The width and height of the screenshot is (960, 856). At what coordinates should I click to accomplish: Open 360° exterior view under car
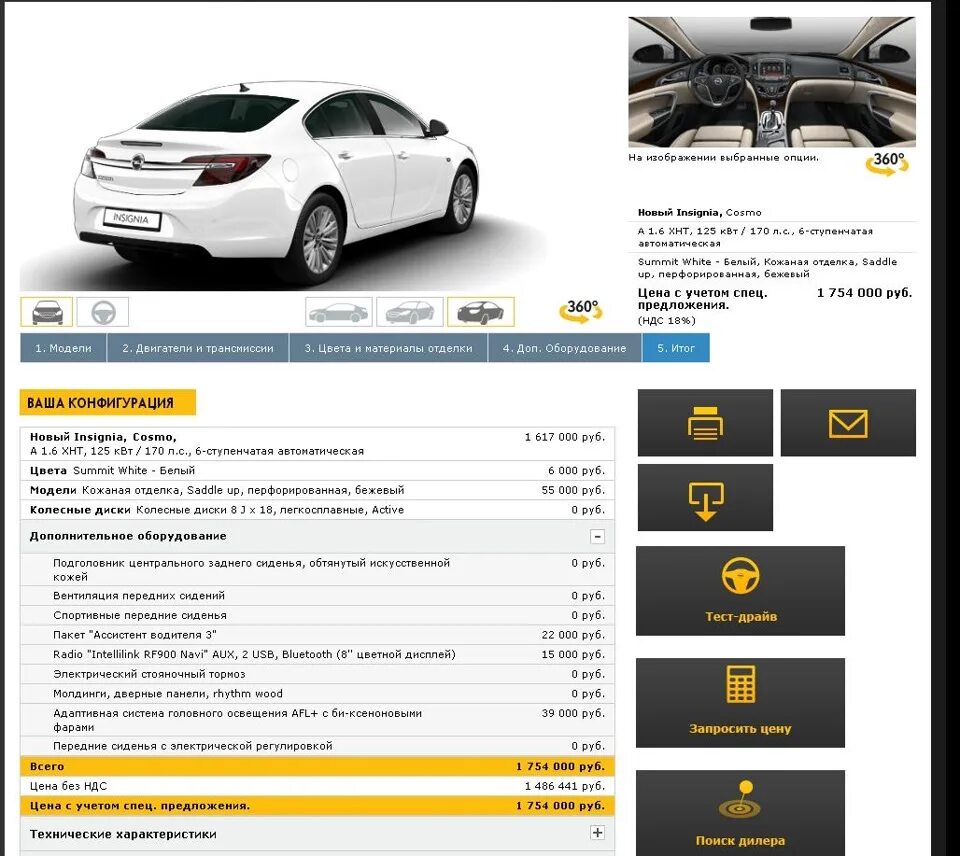click(580, 310)
